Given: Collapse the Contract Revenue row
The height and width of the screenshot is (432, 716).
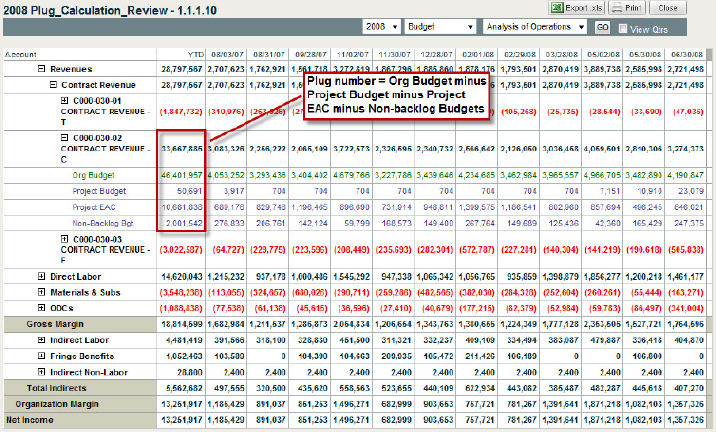Looking at the screenshot, I should click(x=53, y=86).
